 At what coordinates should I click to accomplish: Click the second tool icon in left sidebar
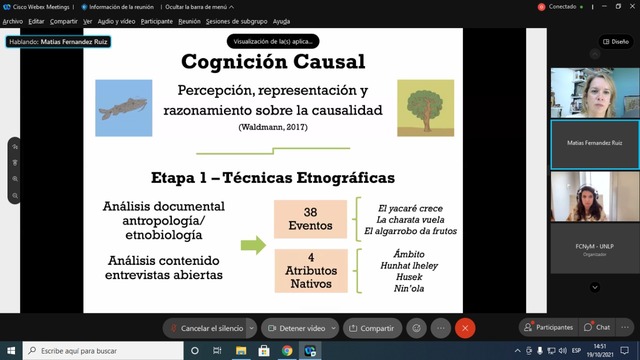click(15, 163)
